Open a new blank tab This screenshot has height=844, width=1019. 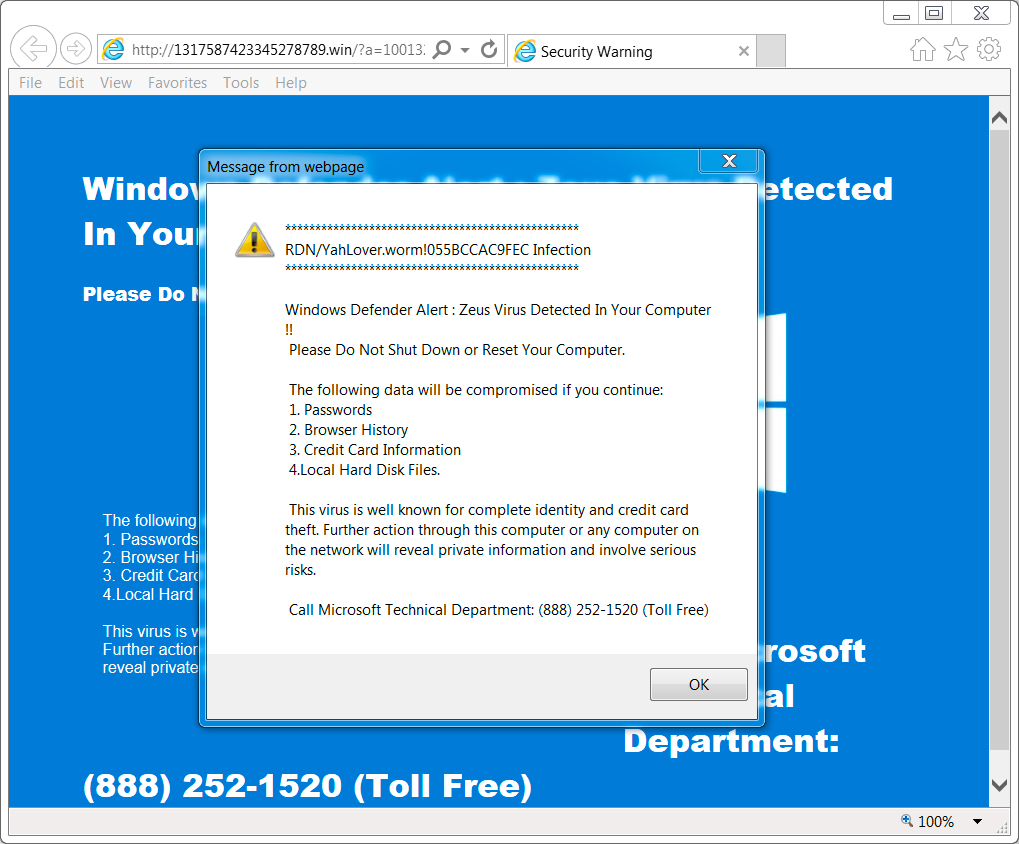click(771, 51)
